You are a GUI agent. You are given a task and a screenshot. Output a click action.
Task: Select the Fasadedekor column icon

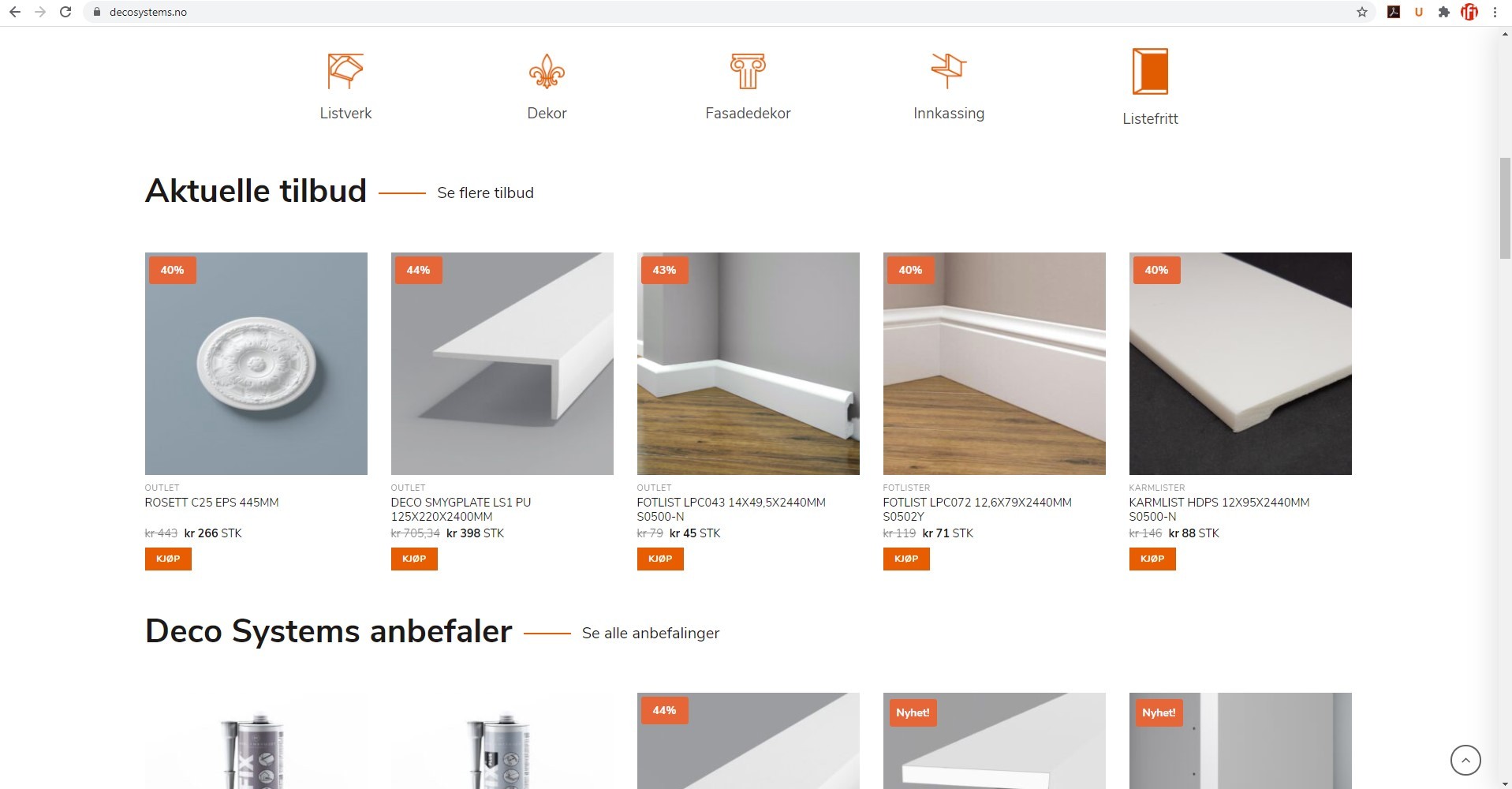pyautogui.click(x=748, y=71)
